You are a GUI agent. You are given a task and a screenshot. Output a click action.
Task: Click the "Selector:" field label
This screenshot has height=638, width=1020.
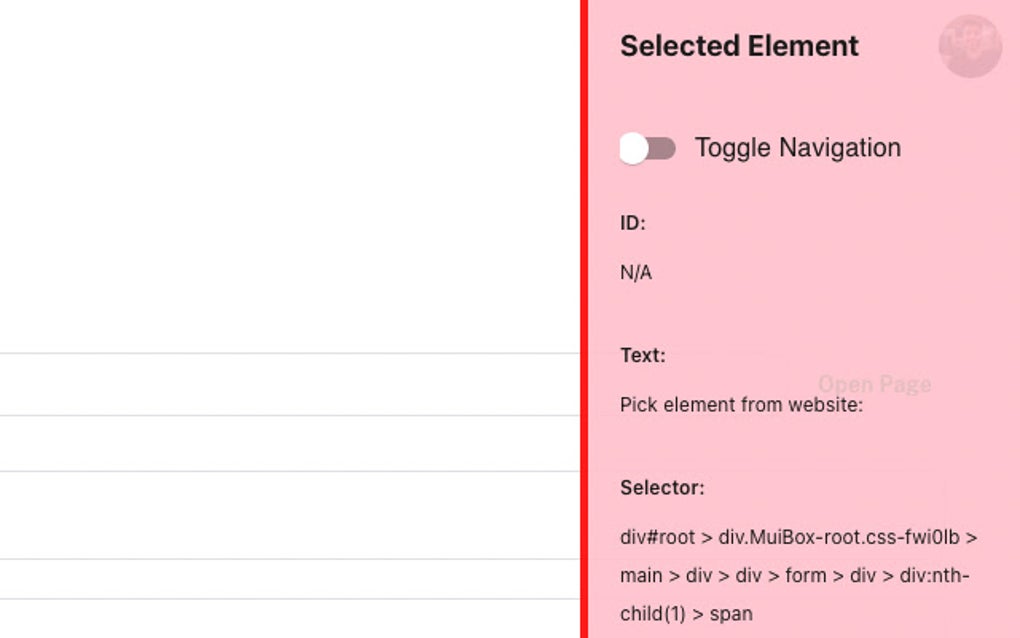tap(662, 488)
